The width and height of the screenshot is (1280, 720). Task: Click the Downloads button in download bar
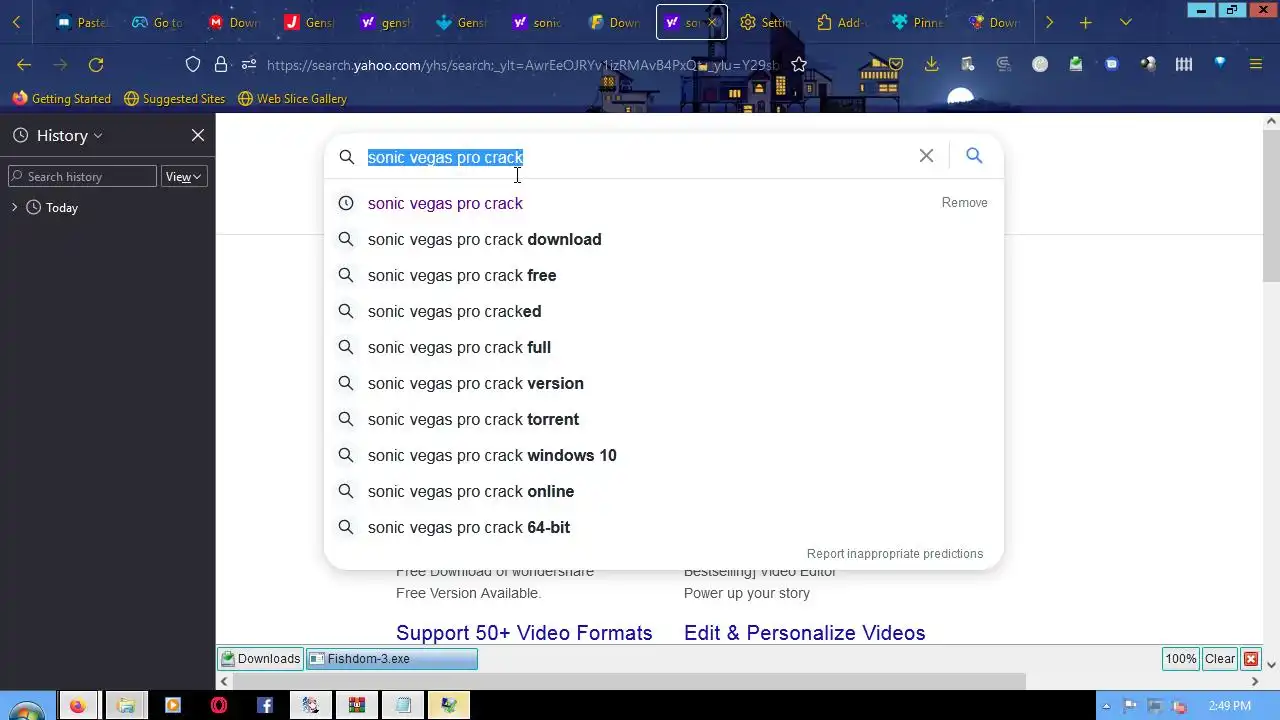(x=261, y=659)
